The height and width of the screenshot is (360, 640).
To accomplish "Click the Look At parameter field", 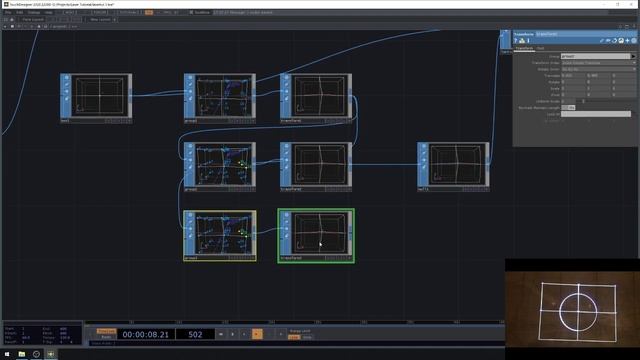I will tap(596, 114).
